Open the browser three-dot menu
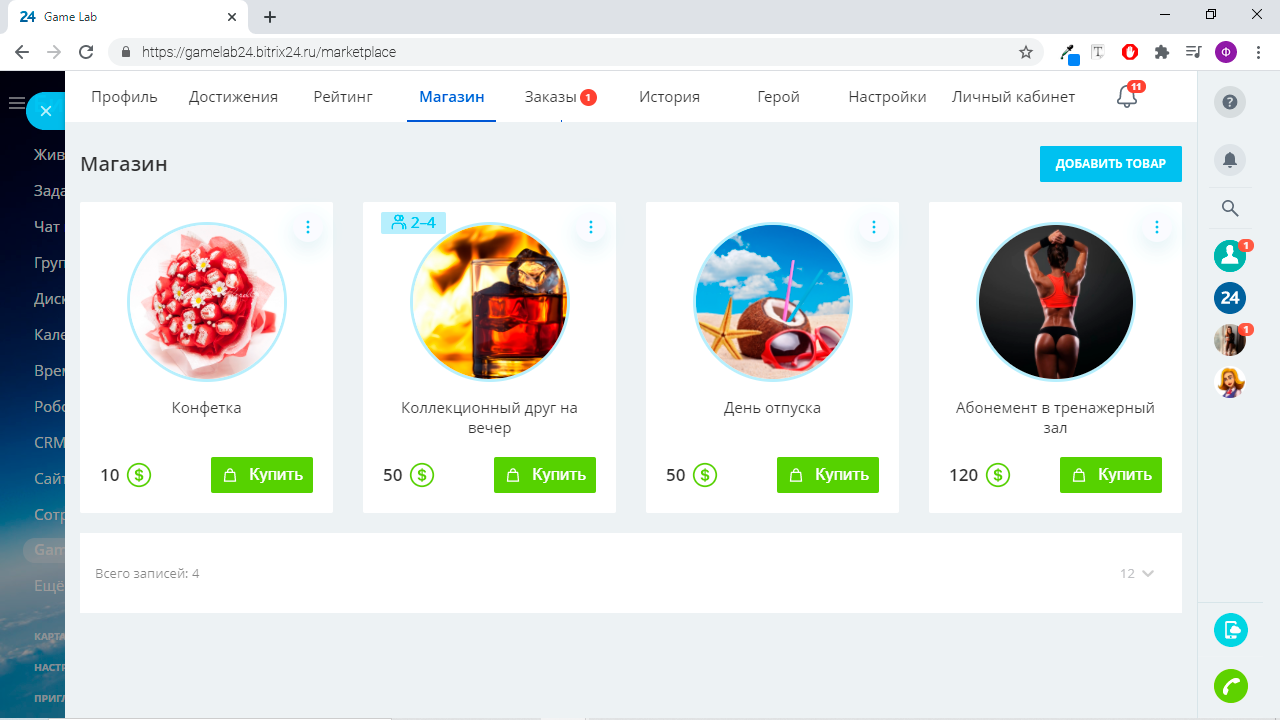The image size is (1280, 720). [1258, 52]
